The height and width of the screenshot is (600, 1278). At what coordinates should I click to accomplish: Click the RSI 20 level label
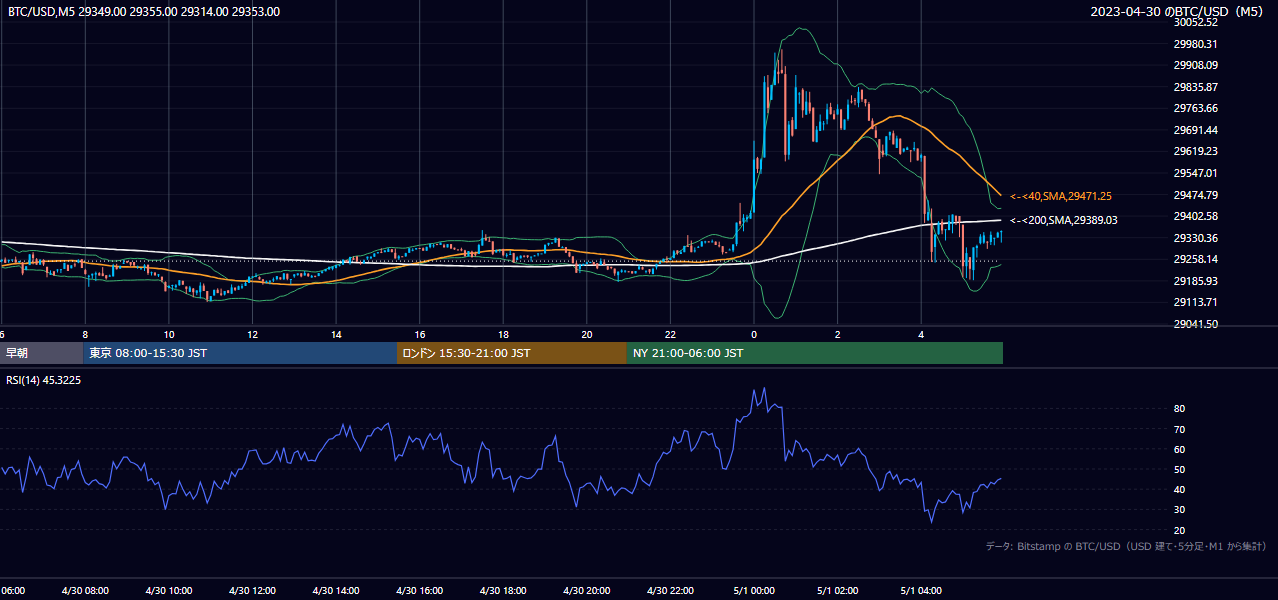click(x=1179, y=530)
